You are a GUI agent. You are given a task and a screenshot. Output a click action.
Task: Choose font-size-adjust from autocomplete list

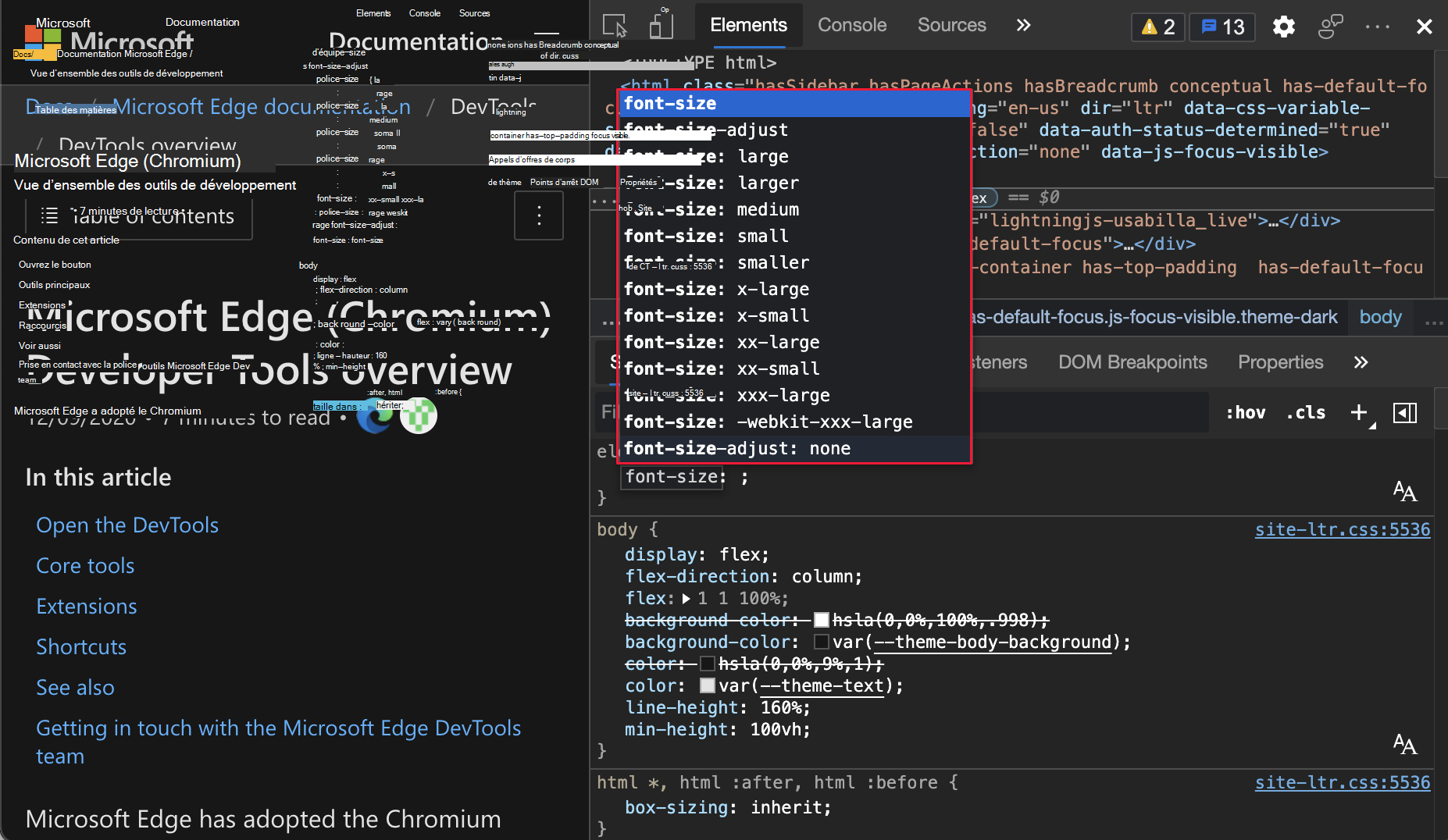(x=795, y=130)
